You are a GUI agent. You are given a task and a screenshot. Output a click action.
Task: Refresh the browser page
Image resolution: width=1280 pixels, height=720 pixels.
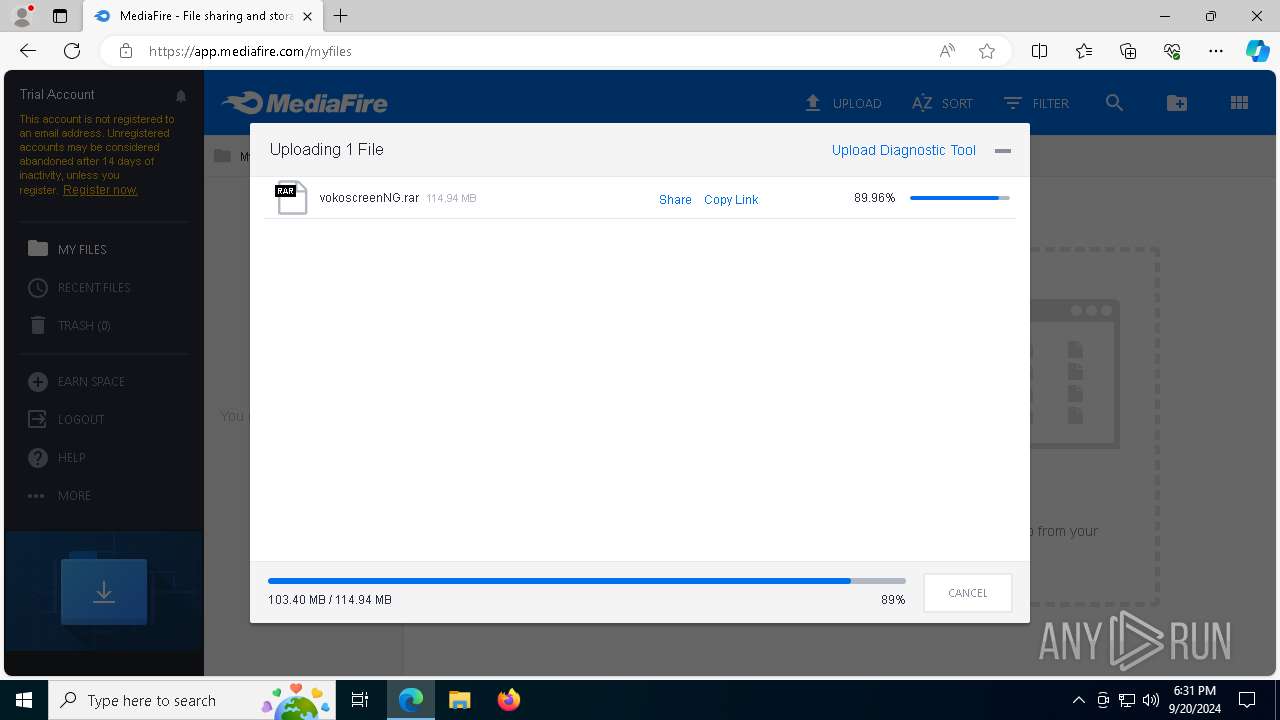click(72, 51)
